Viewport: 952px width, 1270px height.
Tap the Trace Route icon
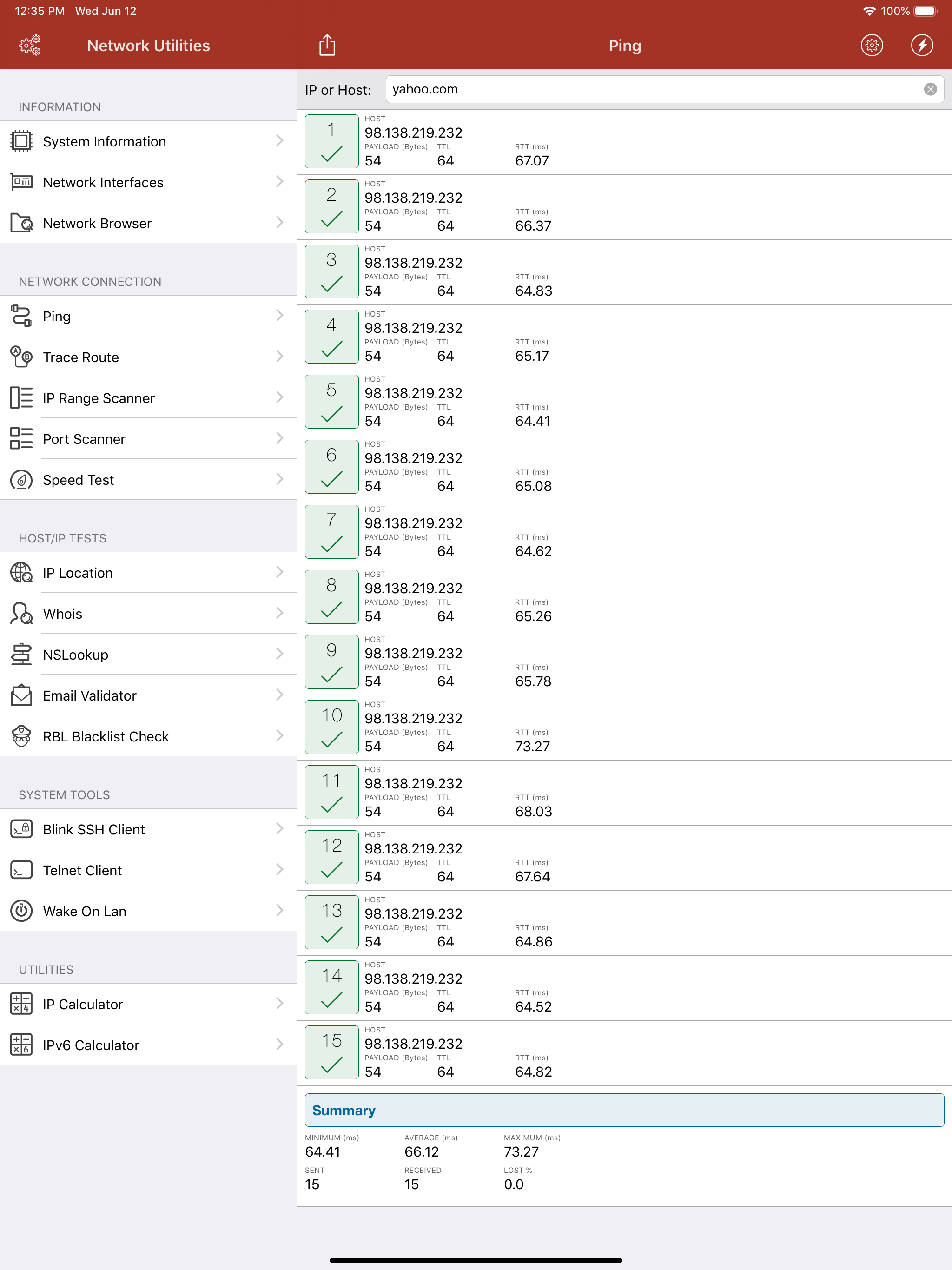click(21, 357)
